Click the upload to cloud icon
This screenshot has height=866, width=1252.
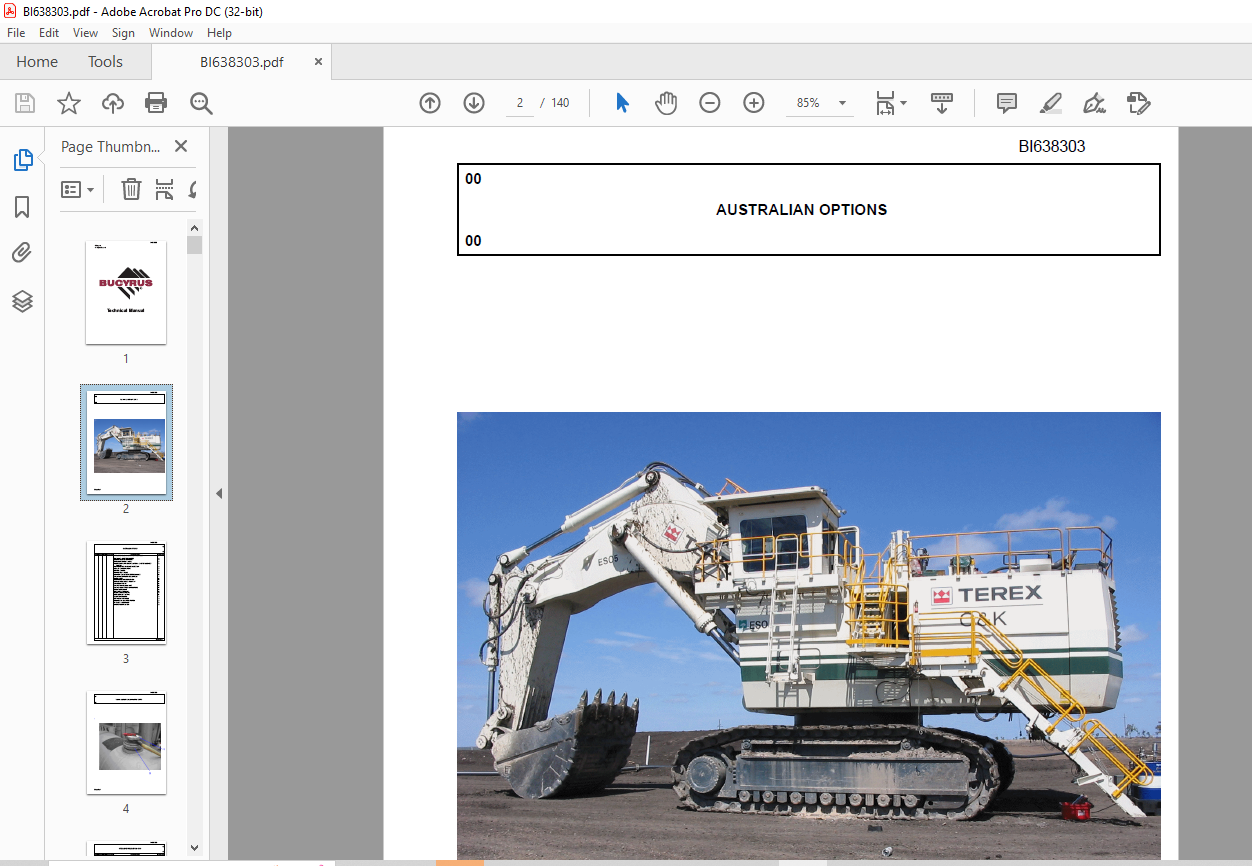(113, 103)
